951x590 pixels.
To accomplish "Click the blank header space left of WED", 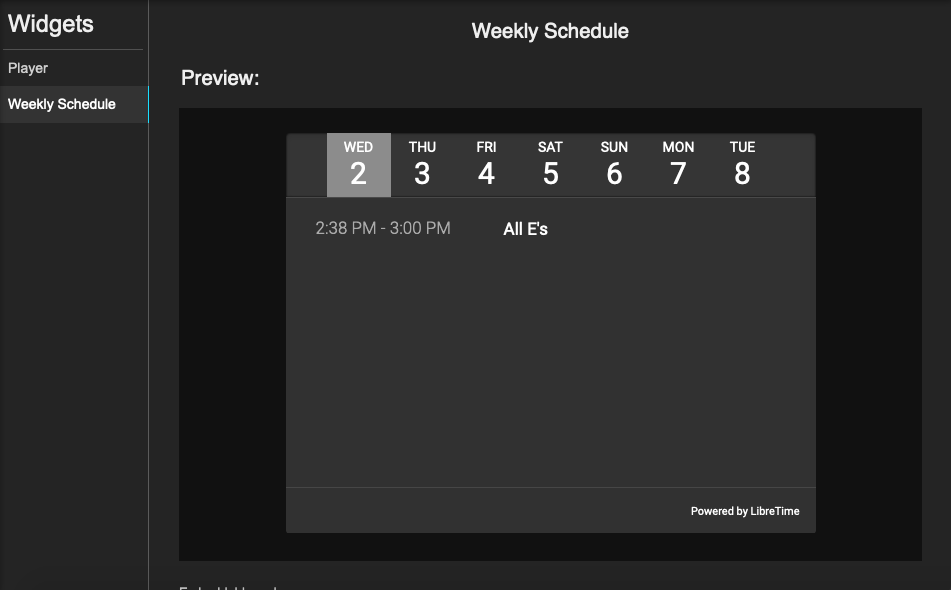I will (306, 165).
